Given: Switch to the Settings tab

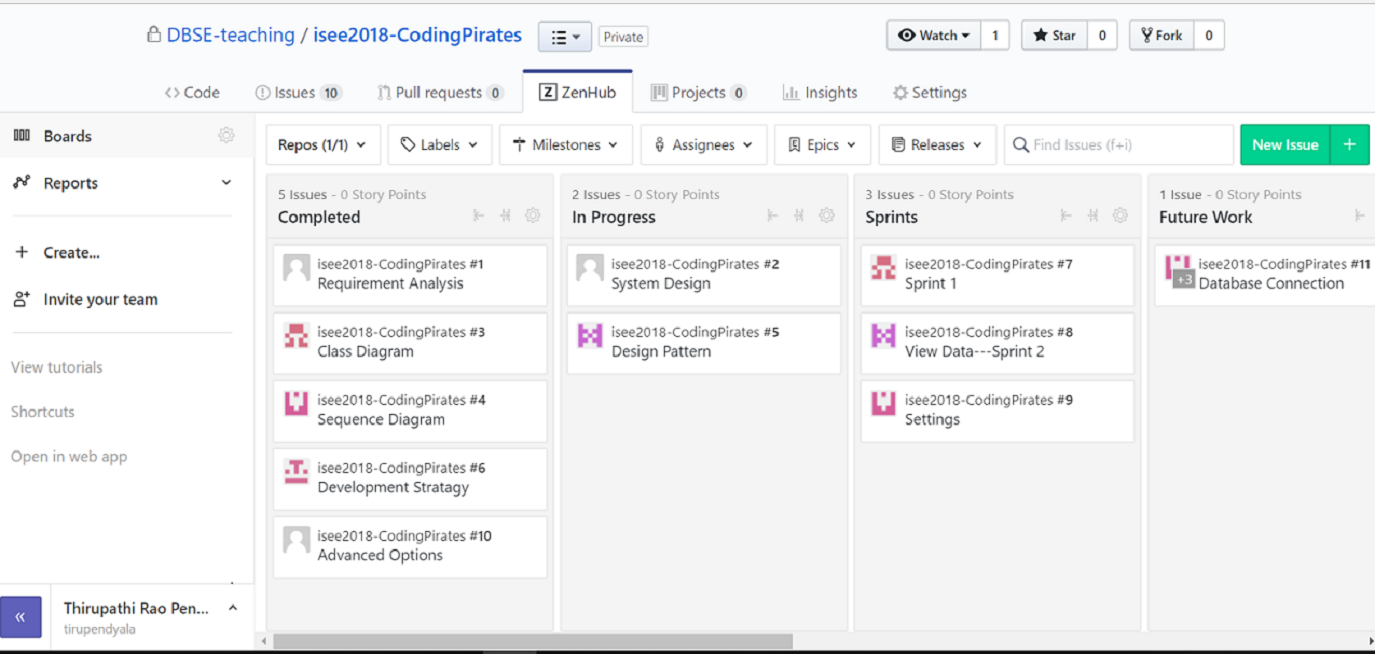Looking at the screenshot, I should click(930, 92).
